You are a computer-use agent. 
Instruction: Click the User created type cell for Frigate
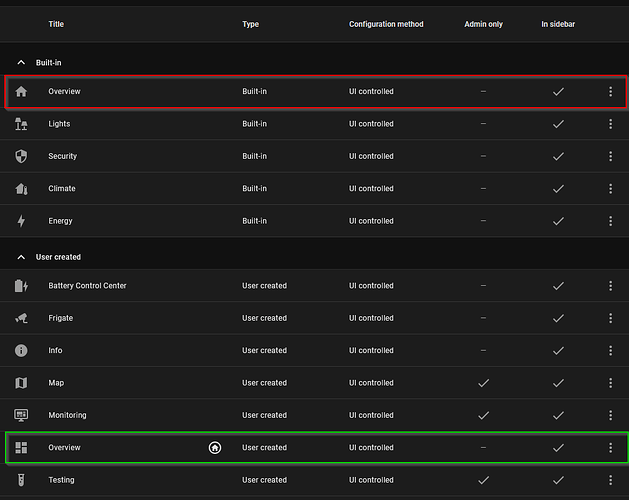tap(264, 318)
